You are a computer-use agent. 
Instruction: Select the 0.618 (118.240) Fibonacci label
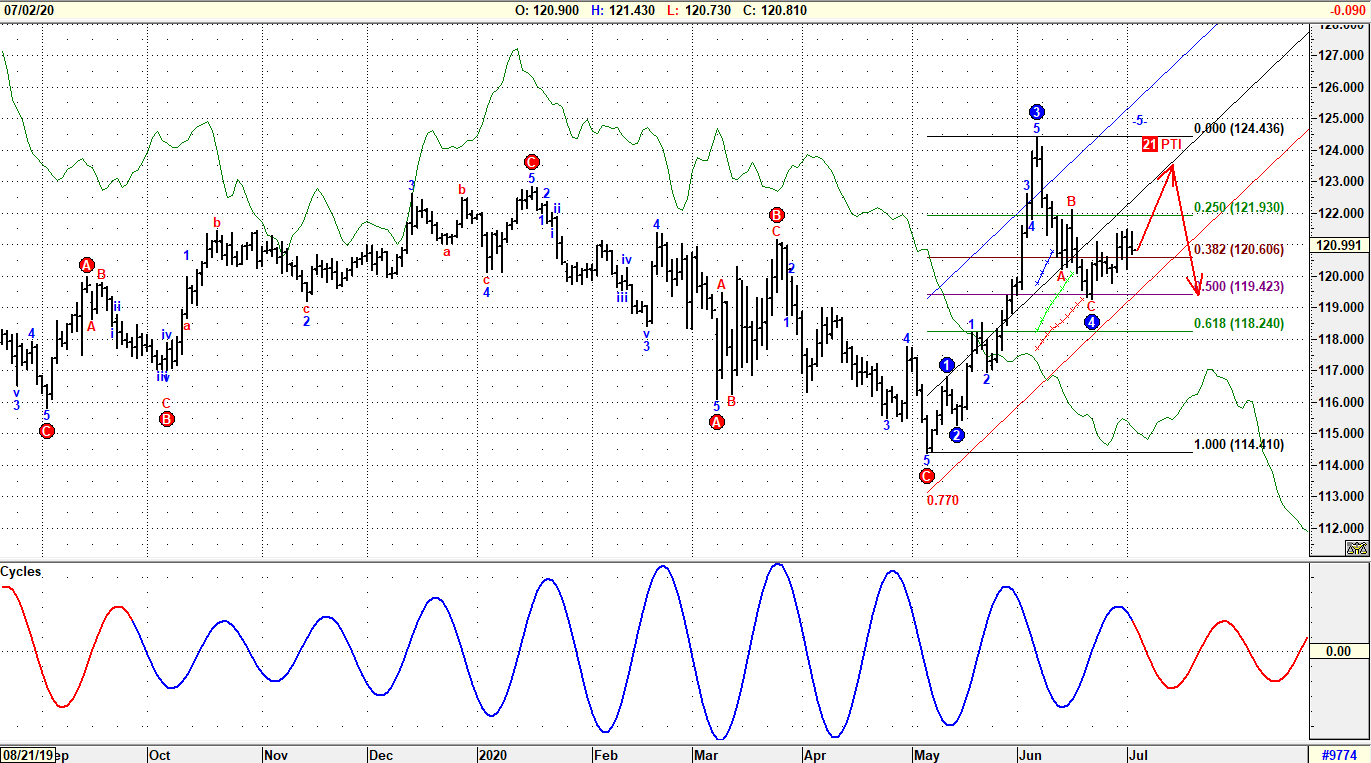(1239, 323)
